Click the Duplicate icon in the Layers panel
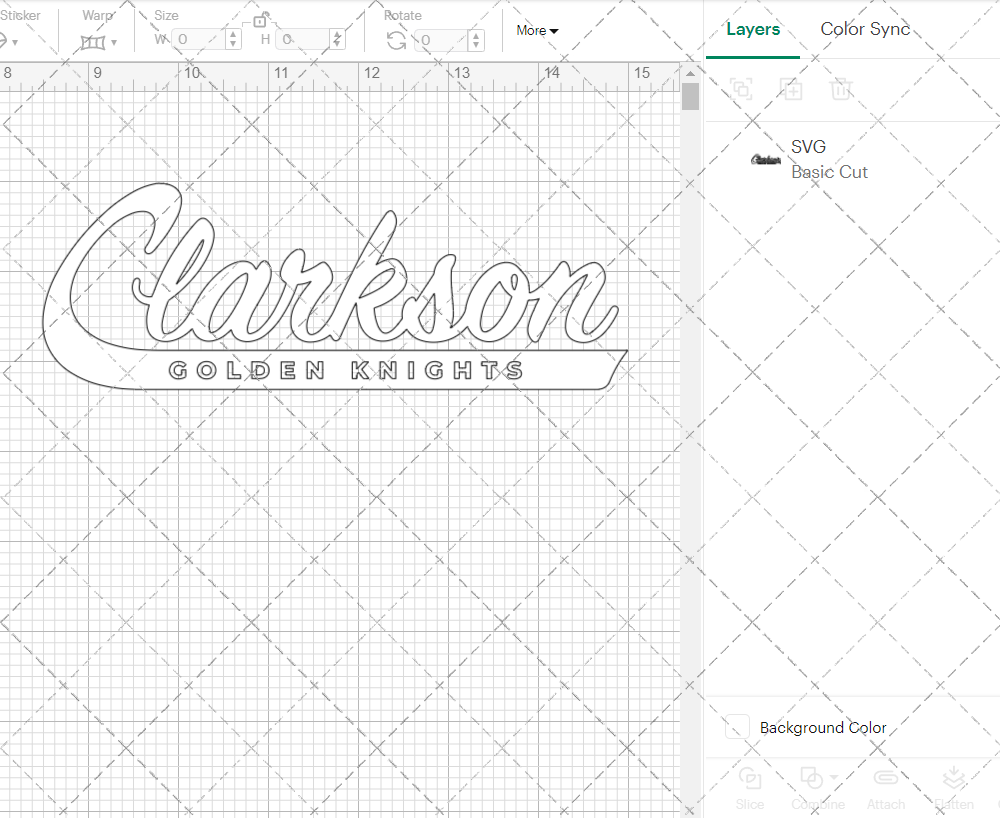 pos(791,89)
